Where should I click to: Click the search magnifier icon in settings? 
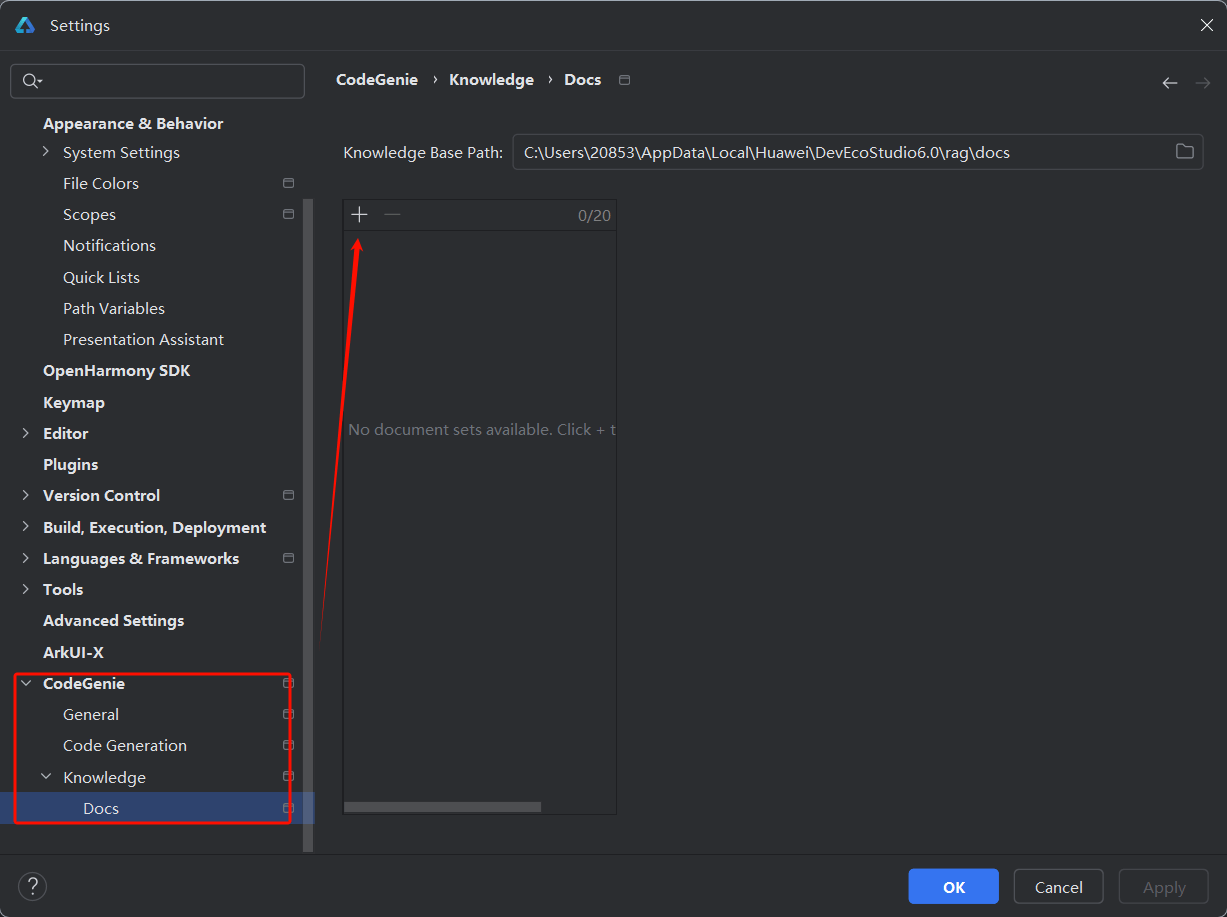[x=31, y=81]
